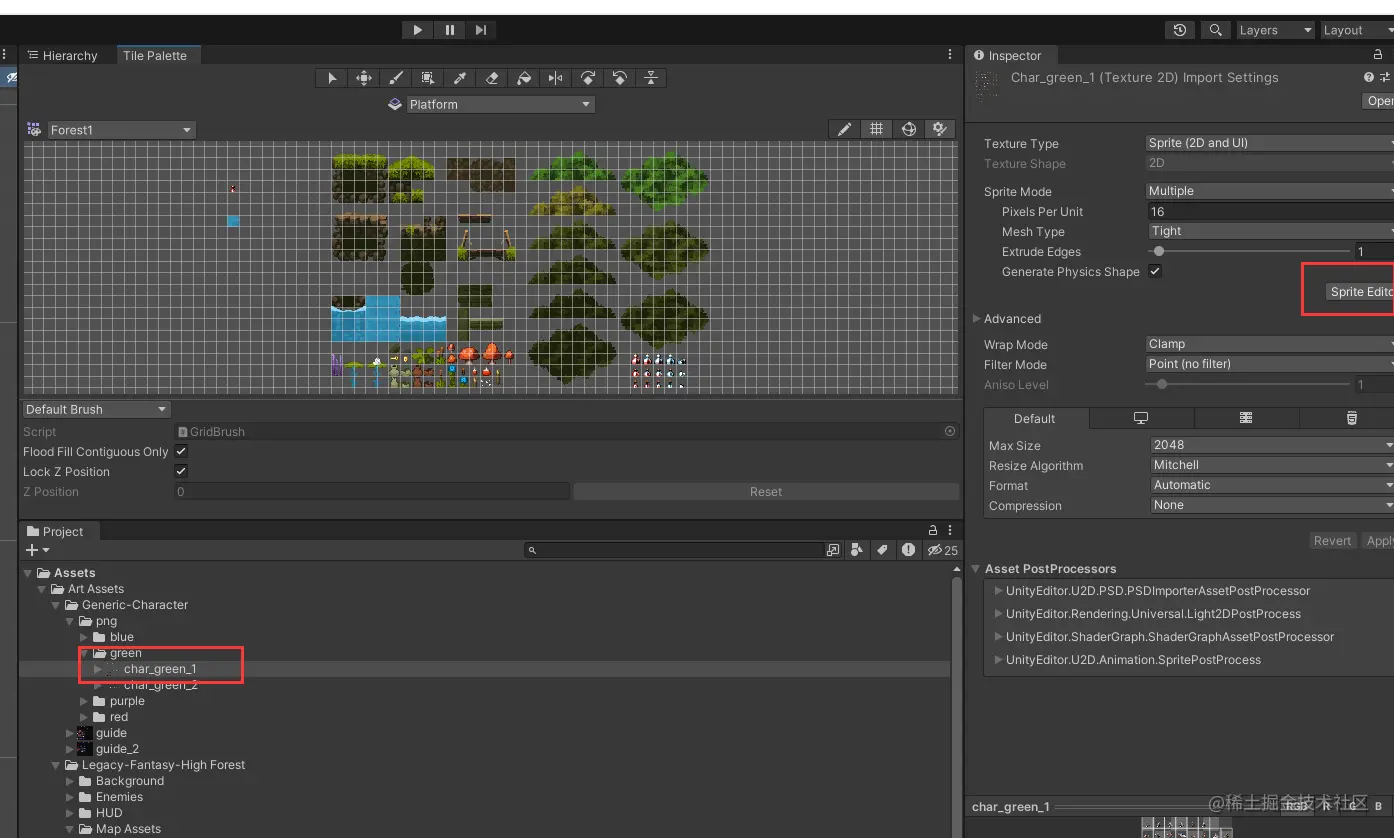Toggle the palette grid visibility icon

tap(876, 129)
